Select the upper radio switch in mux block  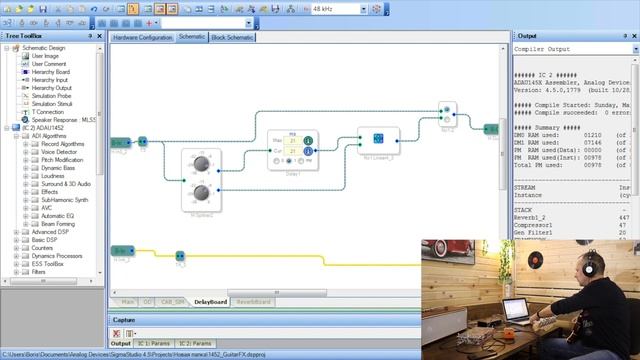coord(447,110)
